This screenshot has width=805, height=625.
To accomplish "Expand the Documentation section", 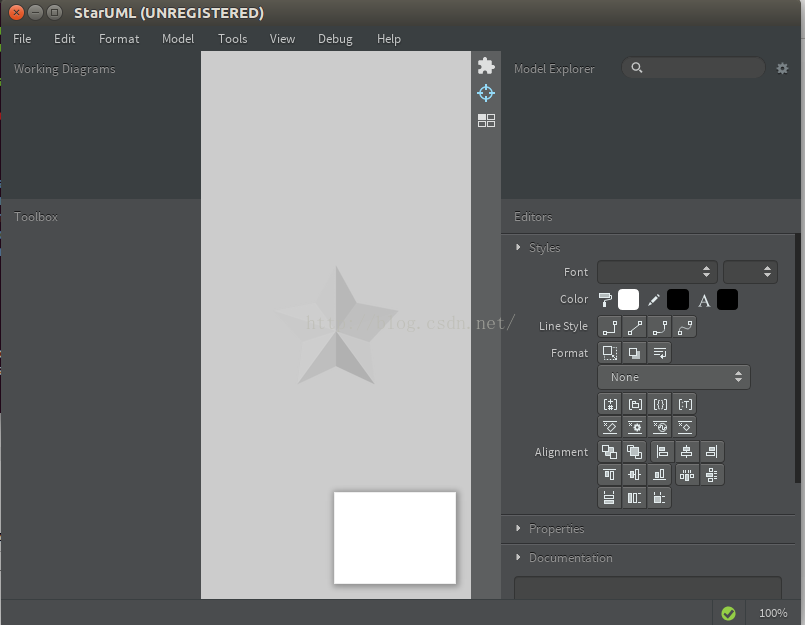I will point(518,557).
